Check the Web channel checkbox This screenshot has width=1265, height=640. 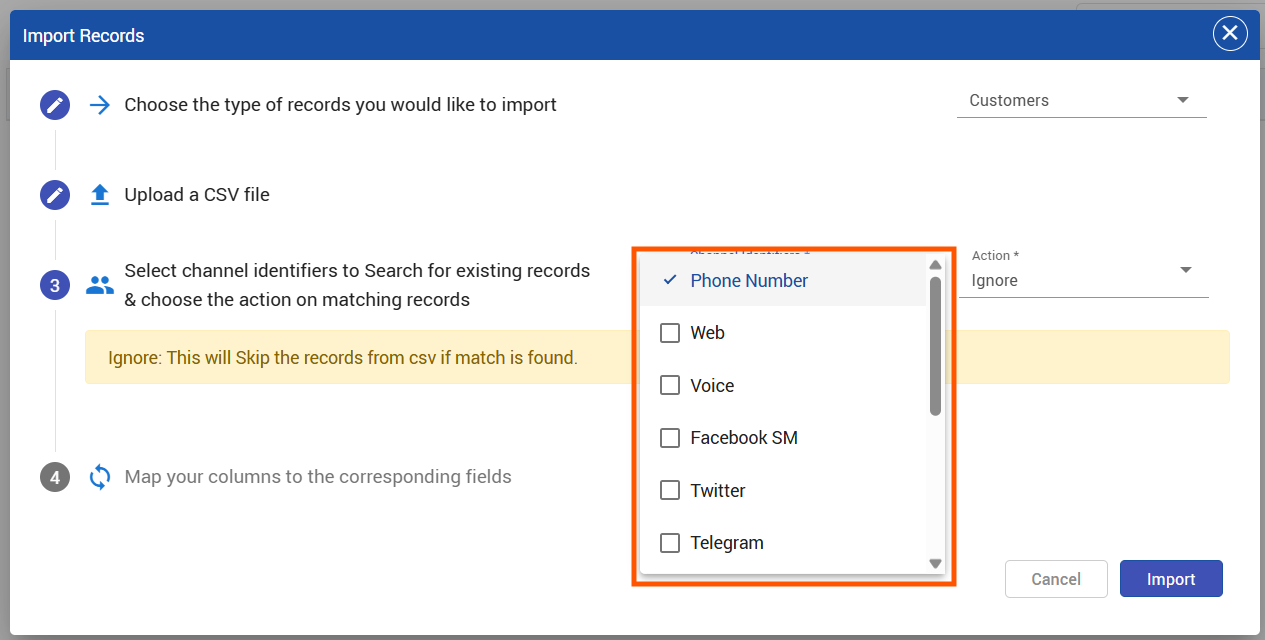point(670,333)
